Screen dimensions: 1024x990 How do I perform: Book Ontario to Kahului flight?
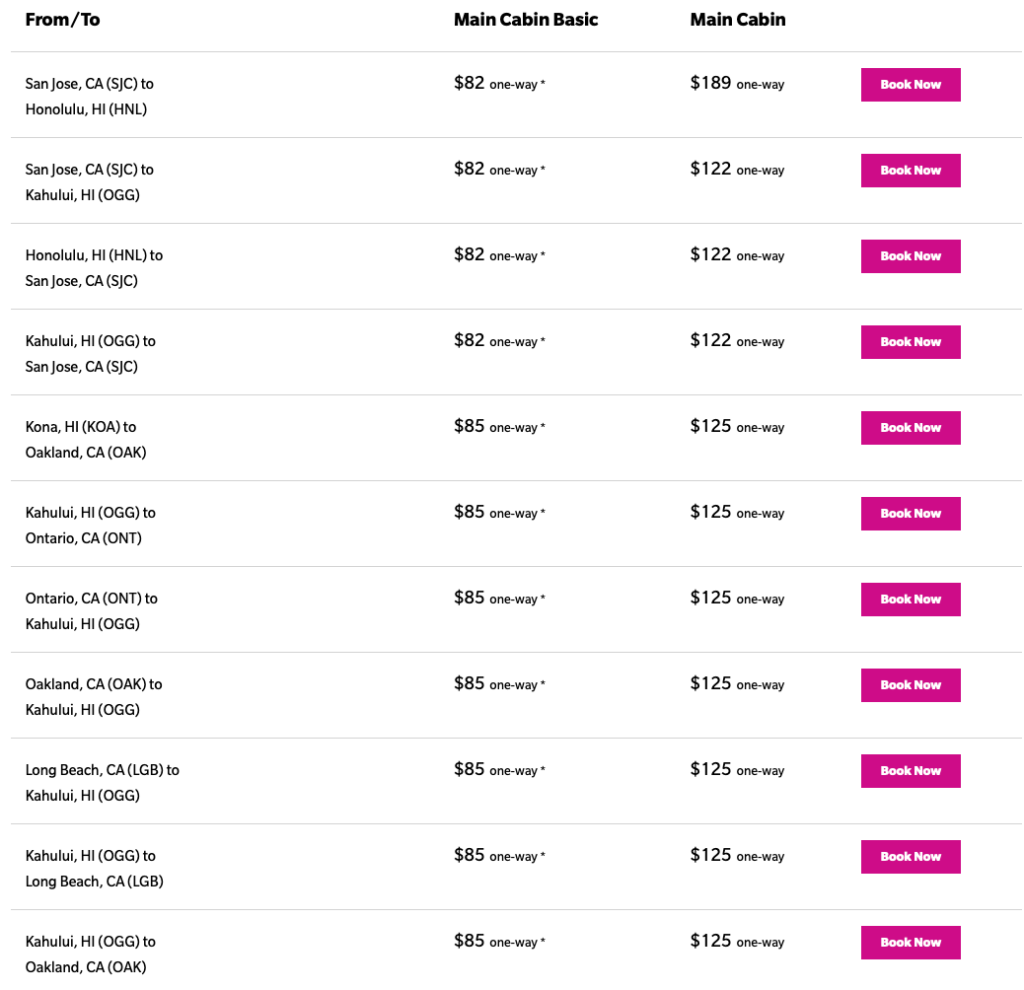click(x=910, y=600)
